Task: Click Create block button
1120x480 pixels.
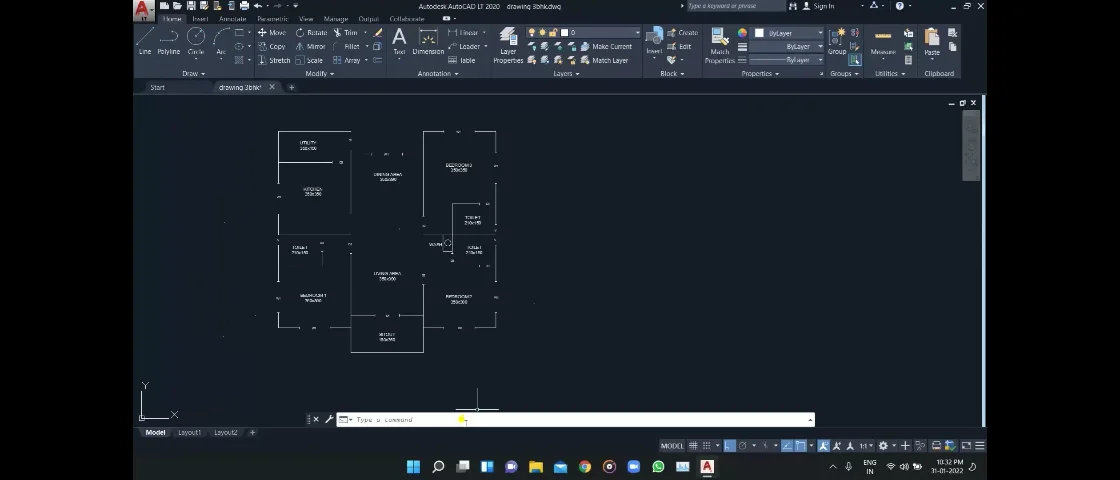Action: click(x=682, y=33)
